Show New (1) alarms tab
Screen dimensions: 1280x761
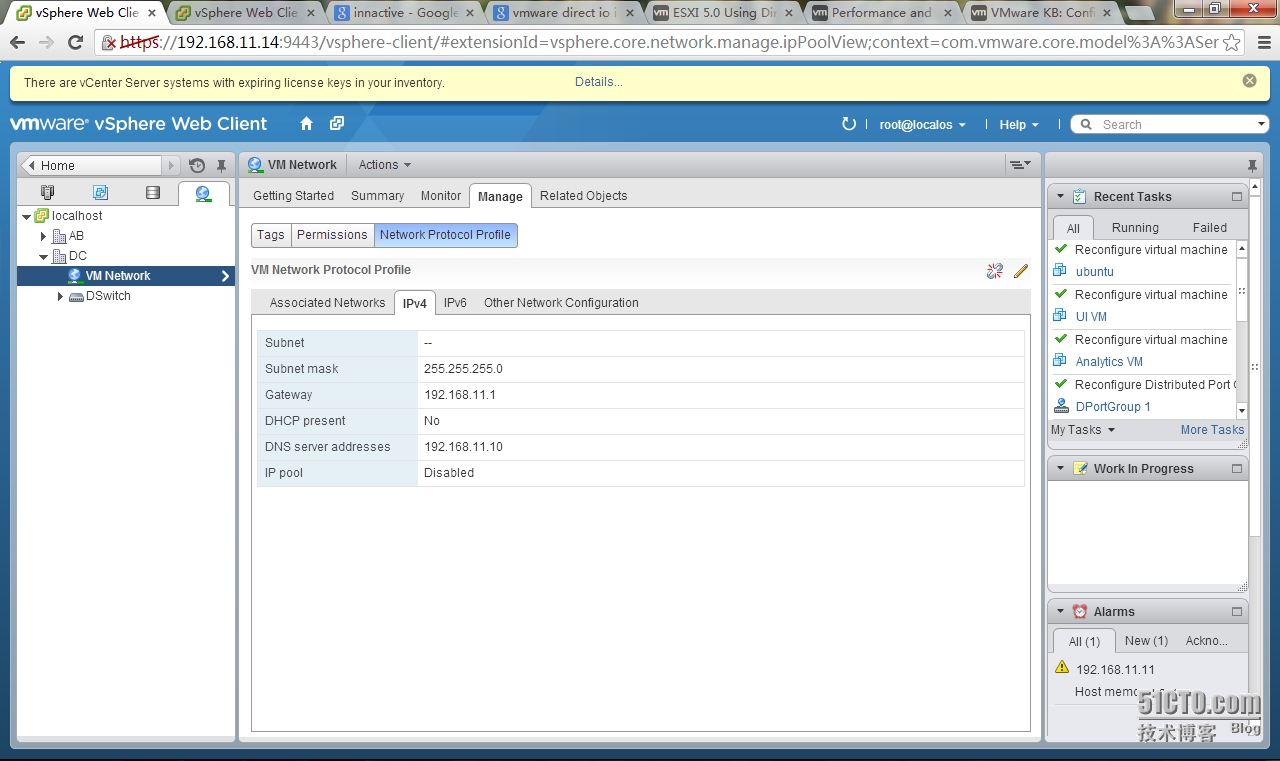(x=1146, y=641)
